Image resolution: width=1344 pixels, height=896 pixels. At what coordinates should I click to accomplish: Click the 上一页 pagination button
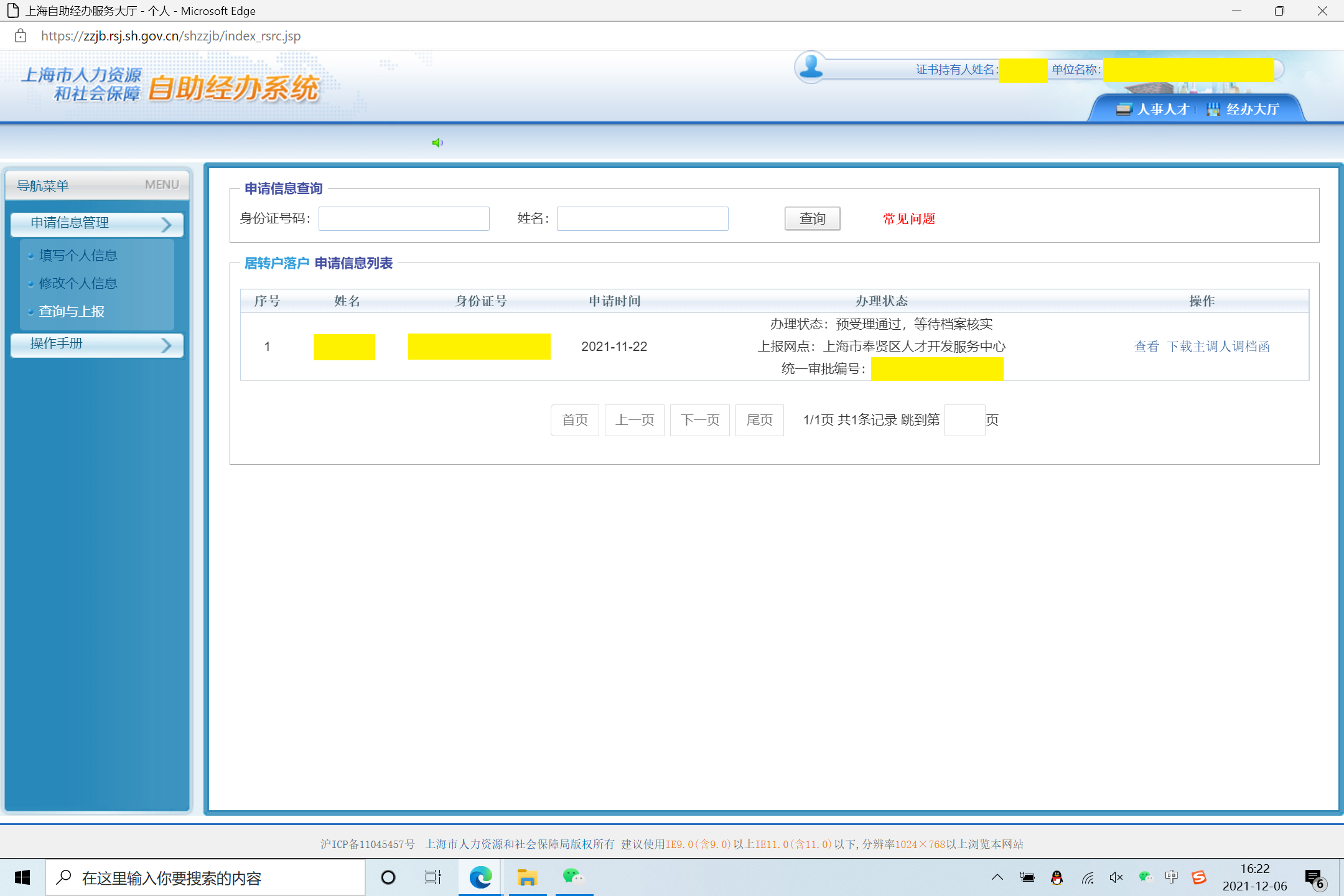pyautogui.click(x=635, y=421)
